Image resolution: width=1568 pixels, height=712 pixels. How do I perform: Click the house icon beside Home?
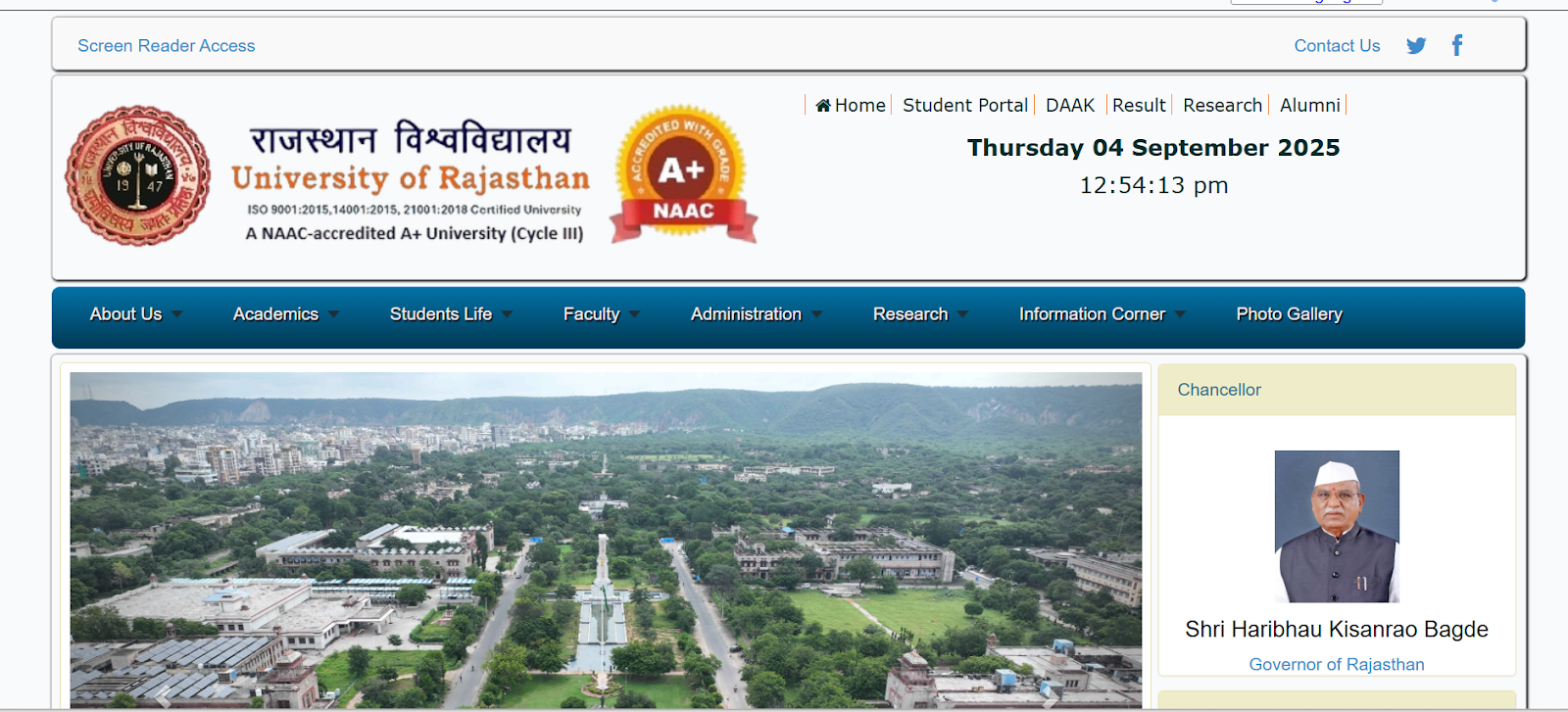[x=823, y=106]
